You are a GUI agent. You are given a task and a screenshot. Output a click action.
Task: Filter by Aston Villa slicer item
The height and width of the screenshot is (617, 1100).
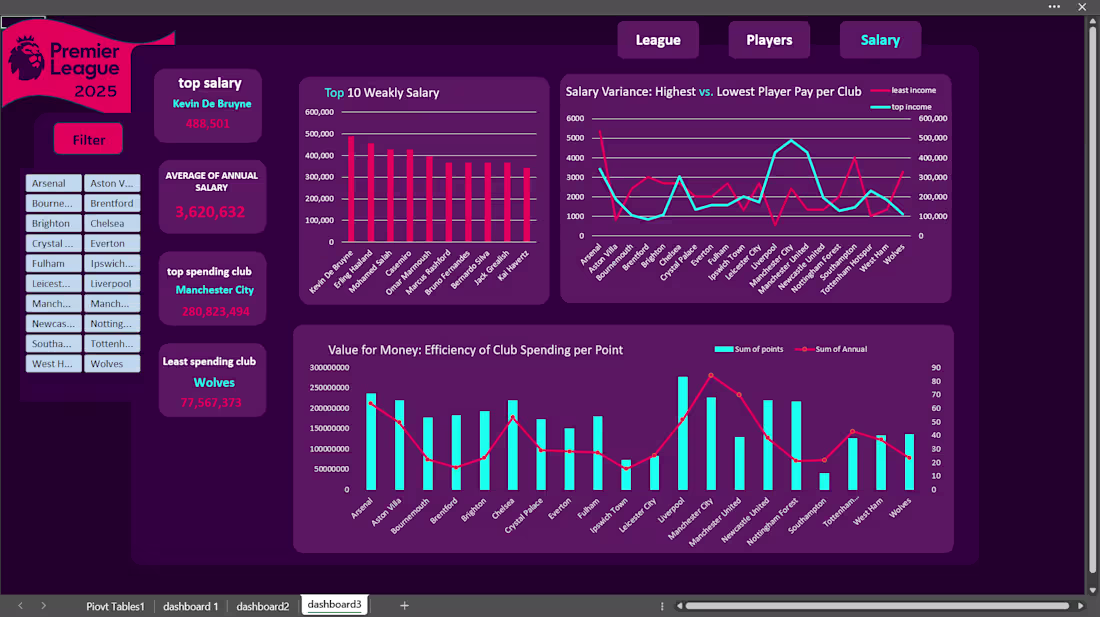click(x=112, y=183)
